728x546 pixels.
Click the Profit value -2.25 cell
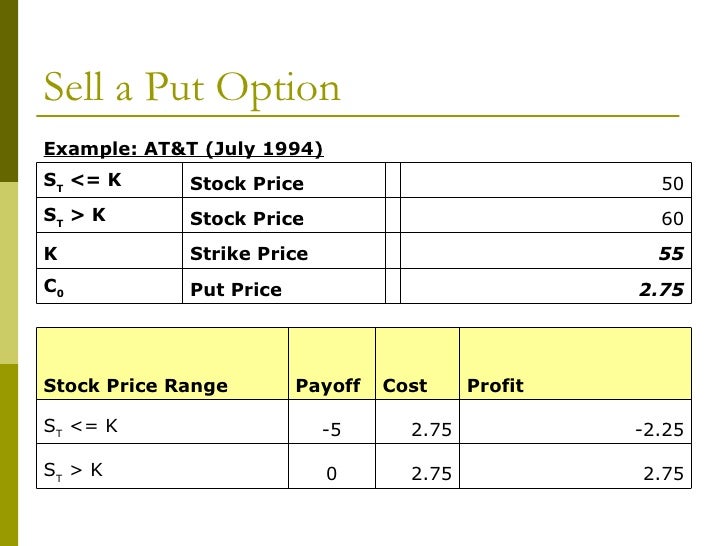point(659,430)
